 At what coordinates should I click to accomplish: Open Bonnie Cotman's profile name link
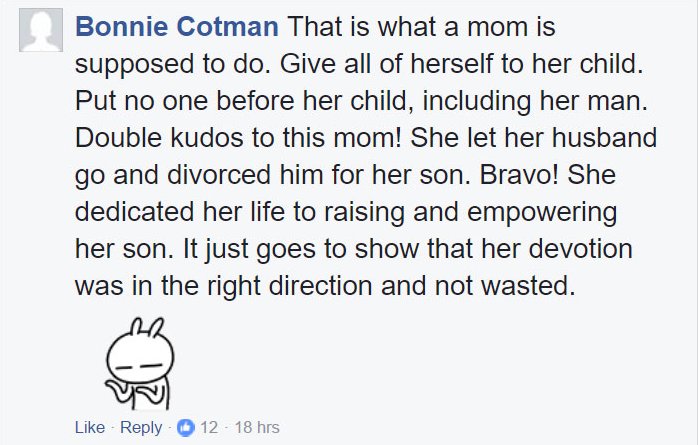[177, 26]
